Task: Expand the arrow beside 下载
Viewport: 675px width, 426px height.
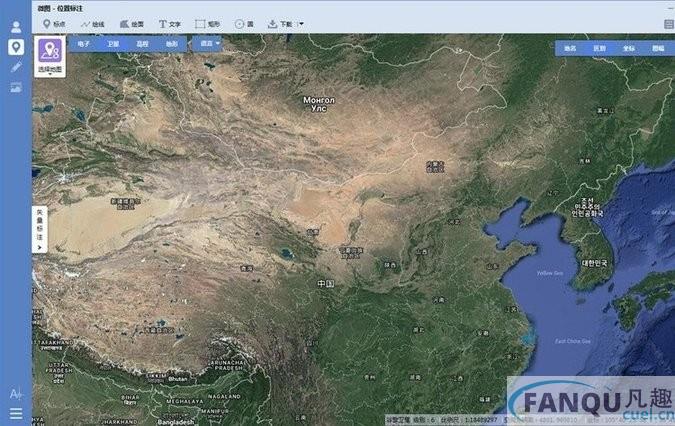Action: 301,24
